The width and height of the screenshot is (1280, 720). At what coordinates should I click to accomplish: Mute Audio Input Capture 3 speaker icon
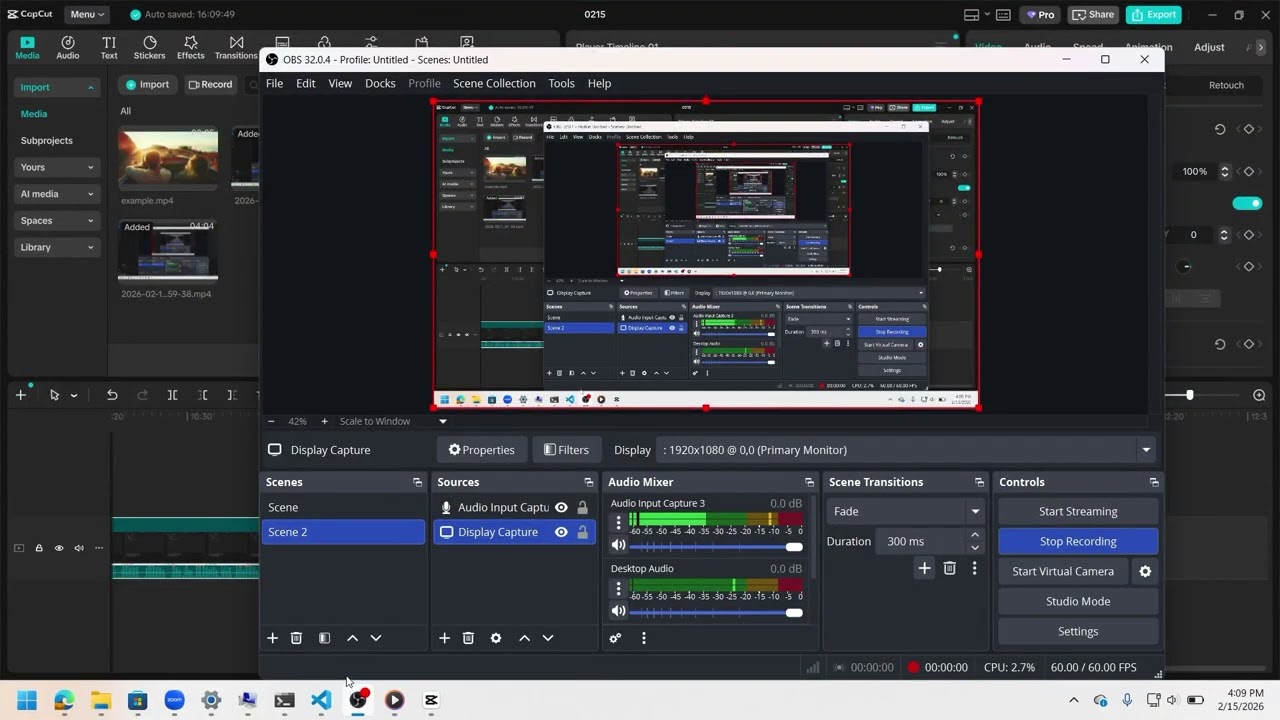click(x=618, y=546)
